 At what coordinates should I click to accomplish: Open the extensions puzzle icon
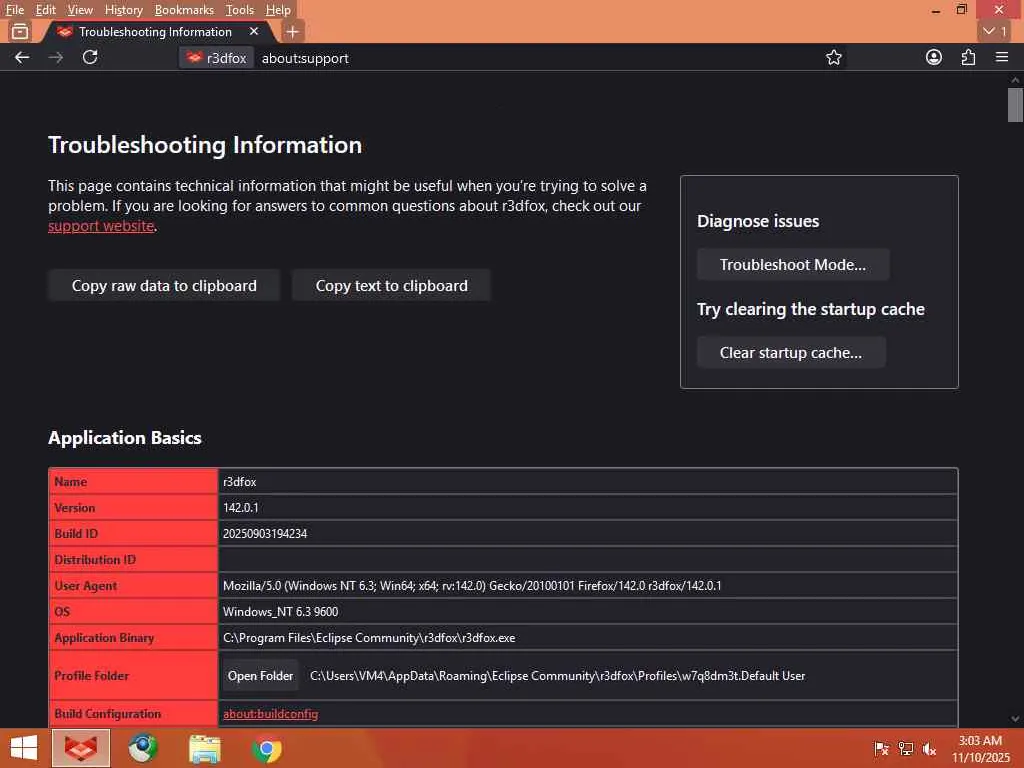coord(968,57)
